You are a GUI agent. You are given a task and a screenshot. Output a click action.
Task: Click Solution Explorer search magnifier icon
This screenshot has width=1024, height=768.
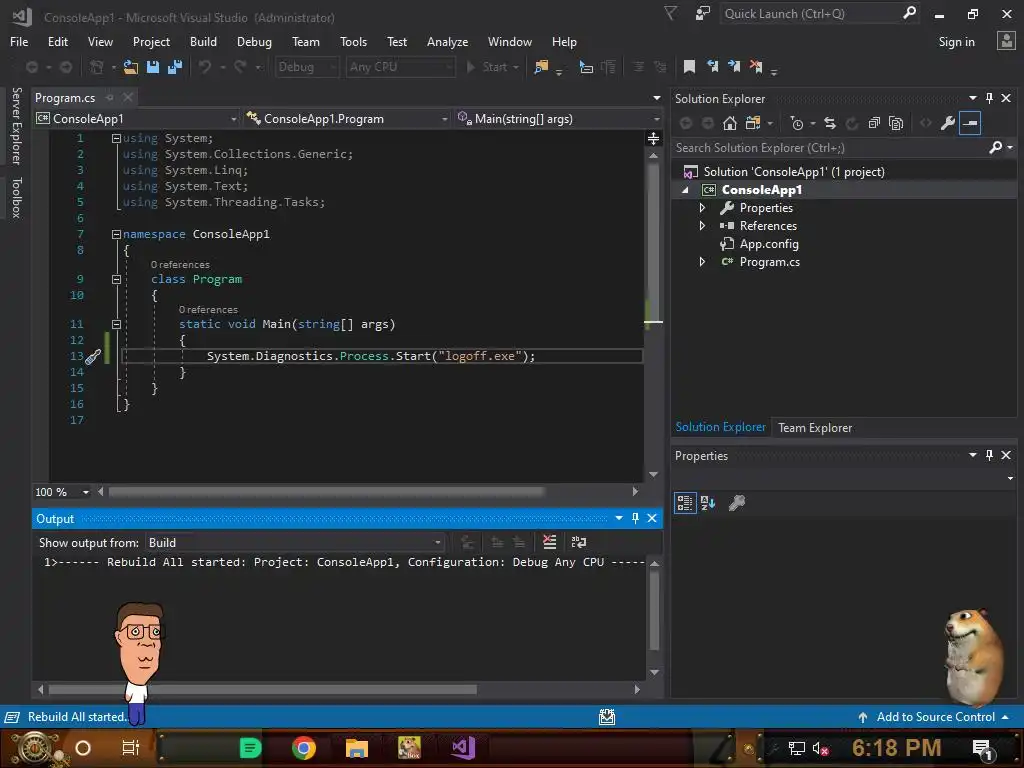click(x=995, y=148)
